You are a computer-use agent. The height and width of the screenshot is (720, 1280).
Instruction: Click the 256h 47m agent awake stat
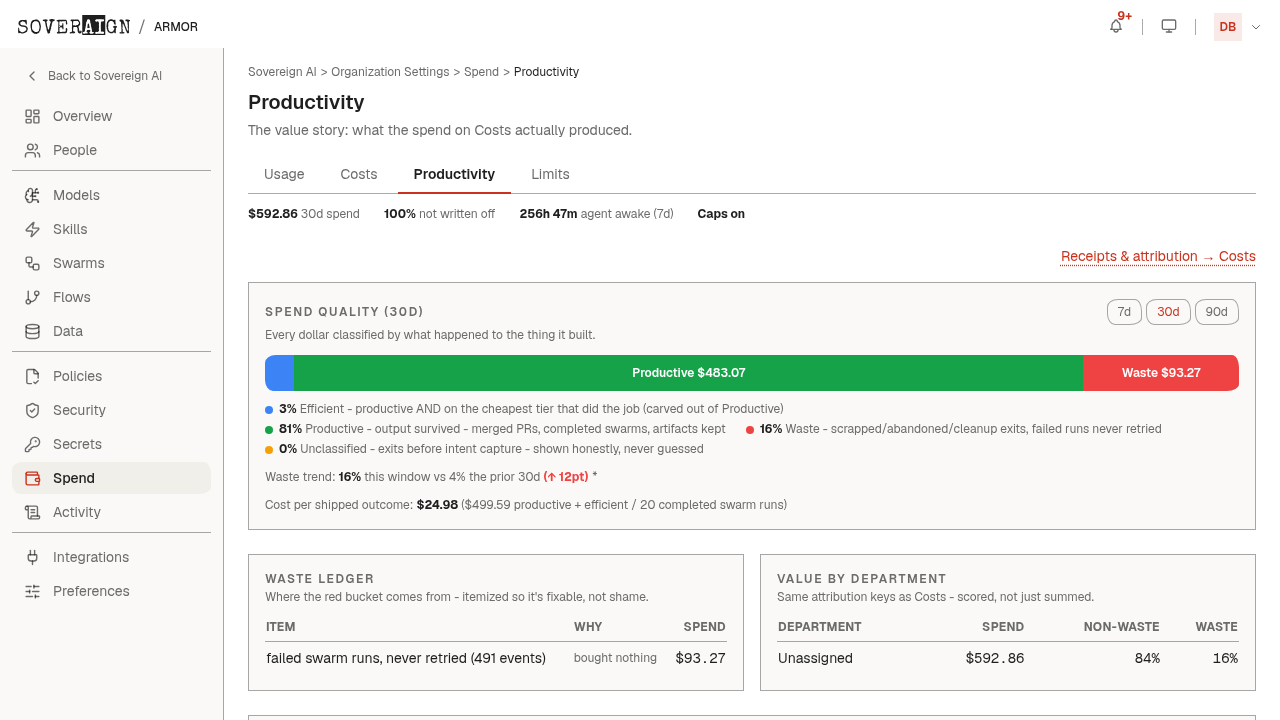tap(596, 214)
